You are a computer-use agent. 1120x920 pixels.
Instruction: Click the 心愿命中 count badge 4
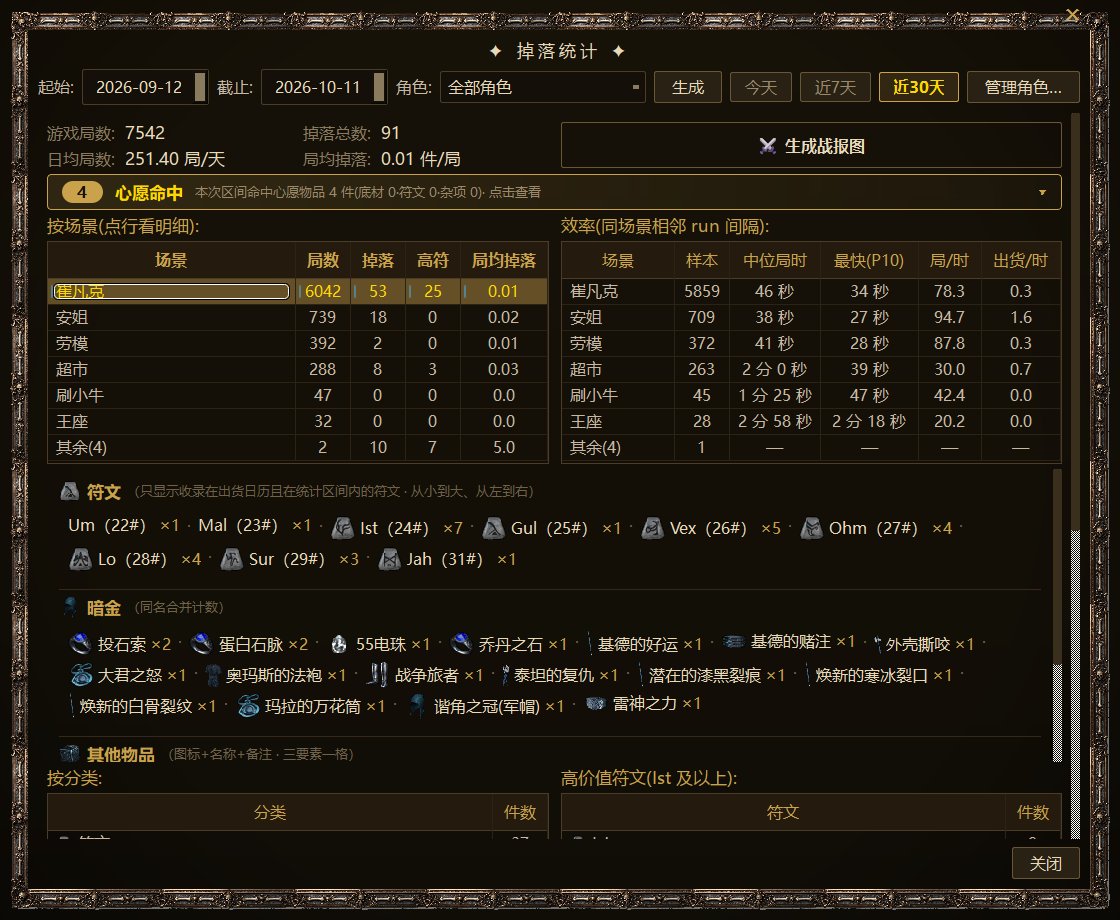pyautogui.click(x=82, y=192)
